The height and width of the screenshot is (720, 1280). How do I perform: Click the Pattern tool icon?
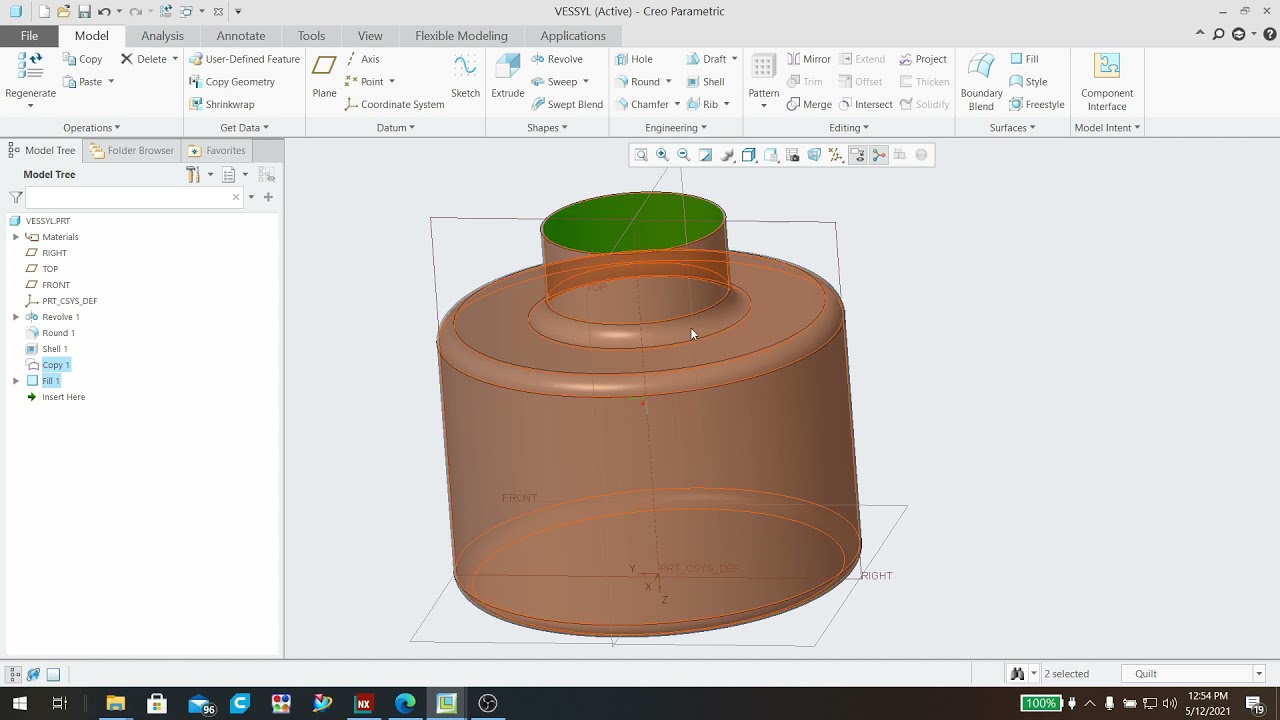coord(763,67)
